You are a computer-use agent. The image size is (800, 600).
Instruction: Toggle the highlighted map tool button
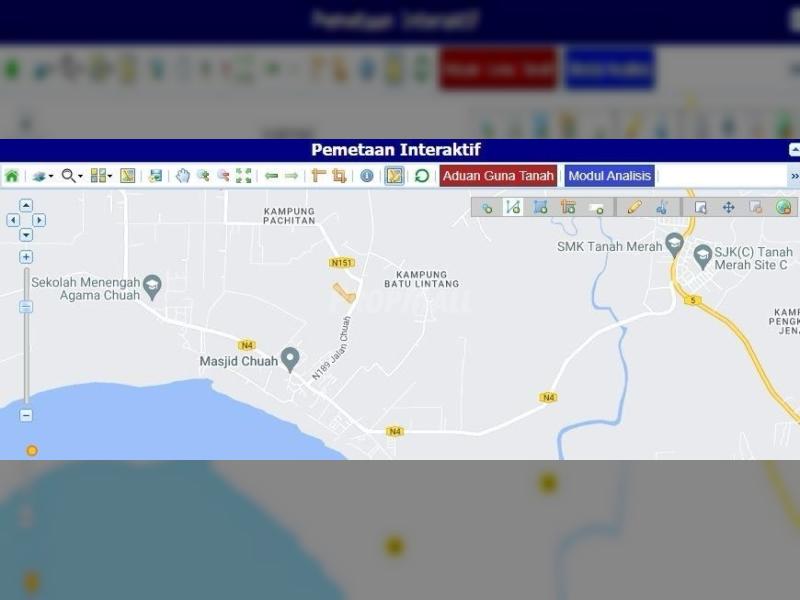click(x=394, y=176)
